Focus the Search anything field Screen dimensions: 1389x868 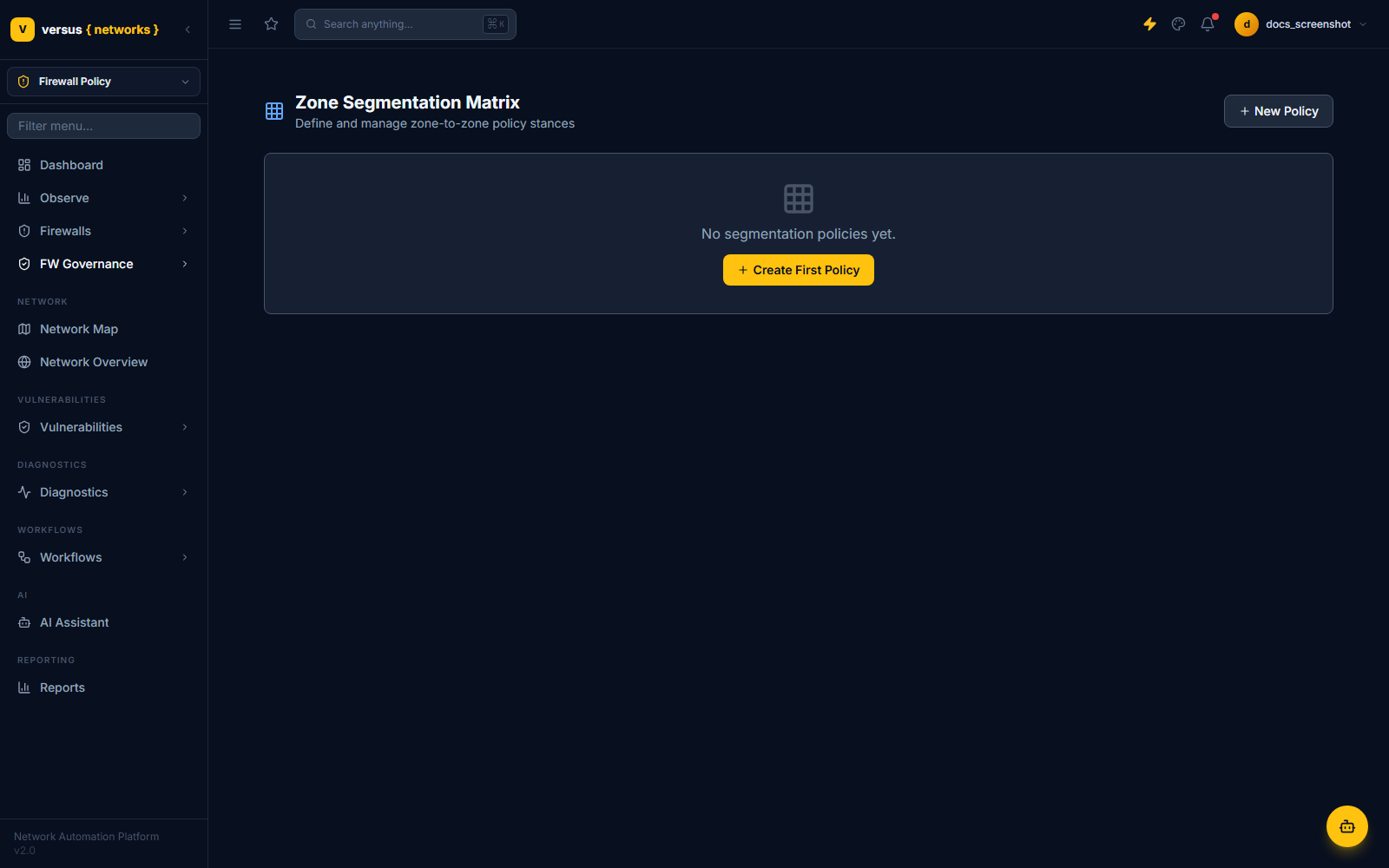[x=405, y=24]
